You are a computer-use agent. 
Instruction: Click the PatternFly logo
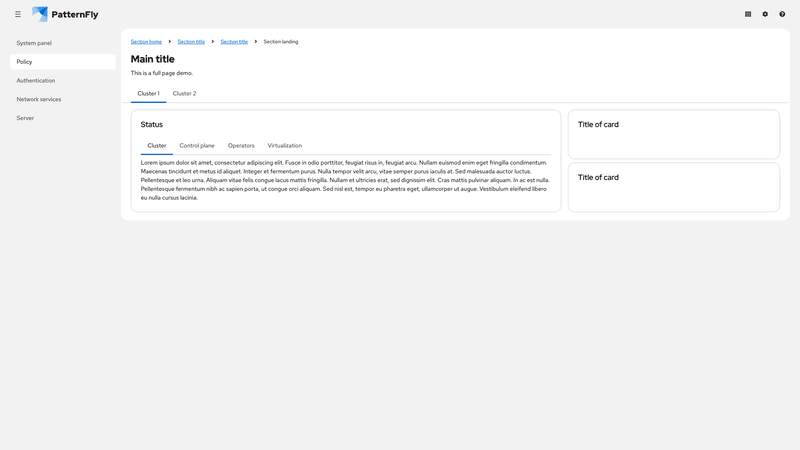coord(65,14)
